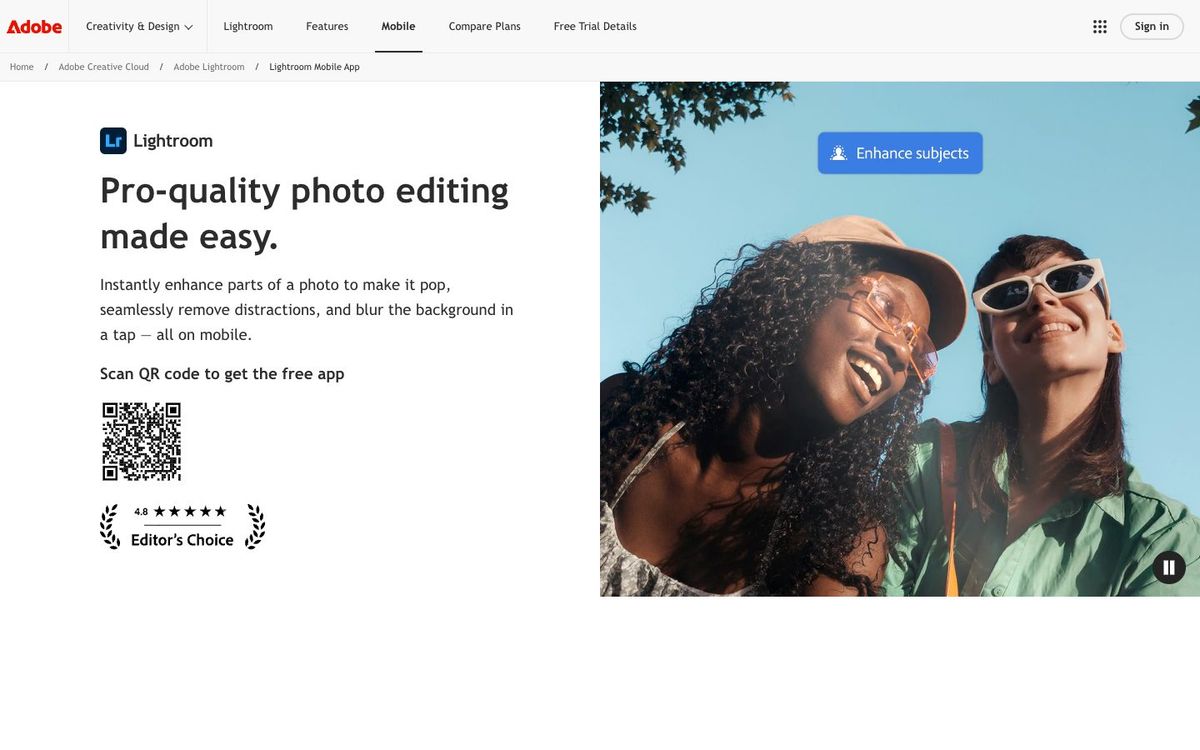Image resolution: width=1200 pixels, height=750 pixels.
Task: Click the Instantly enhance parts paragraph
Action: click(306, 310)
